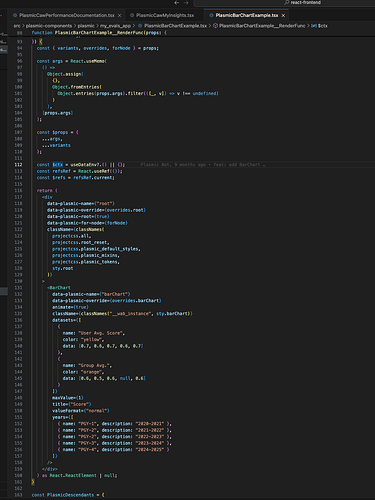Click the file icon on PlasmicCawMyInsights.tsx tab

(x=132, y=15)
